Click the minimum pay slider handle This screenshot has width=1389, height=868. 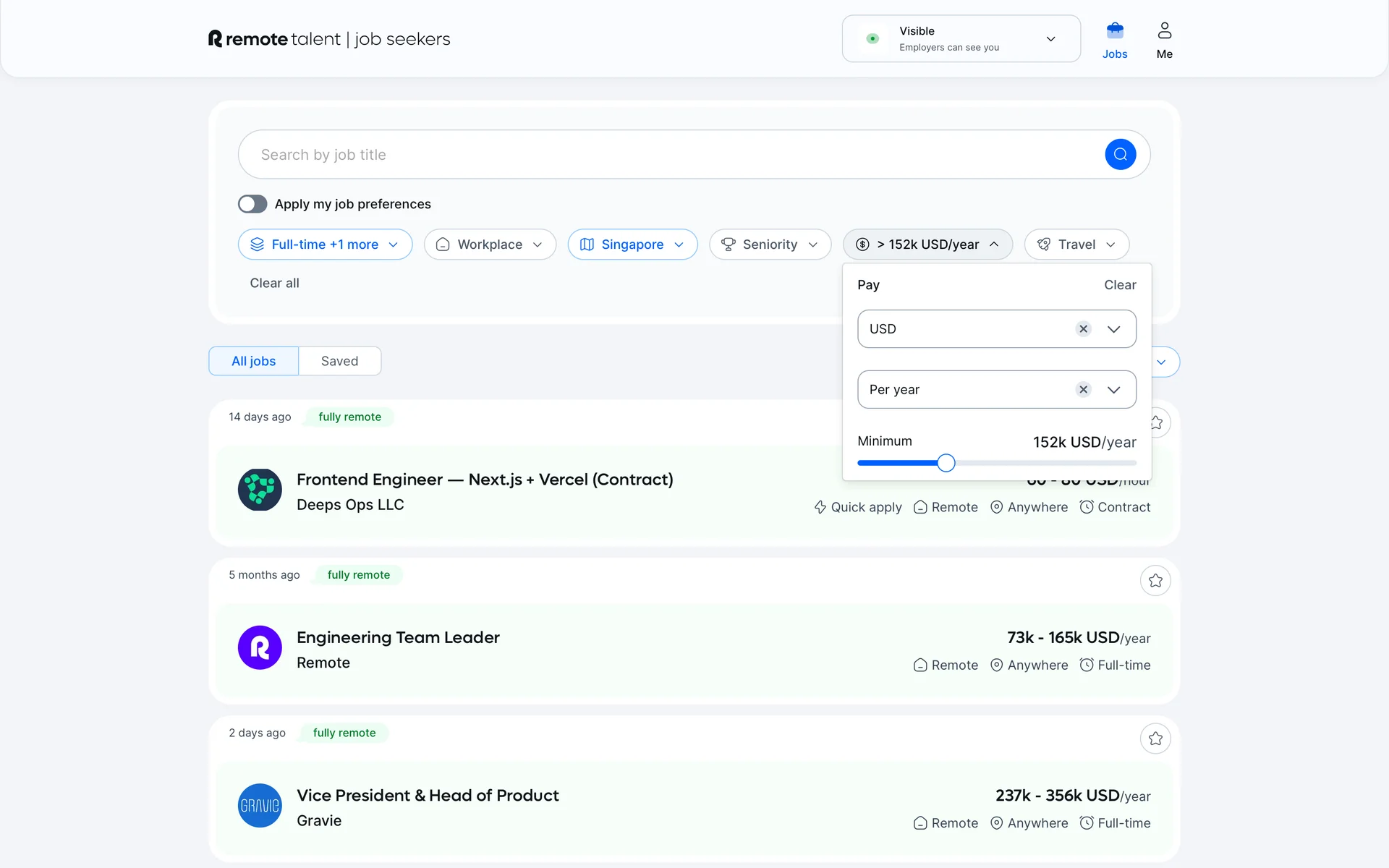click(x=946, y=463)
